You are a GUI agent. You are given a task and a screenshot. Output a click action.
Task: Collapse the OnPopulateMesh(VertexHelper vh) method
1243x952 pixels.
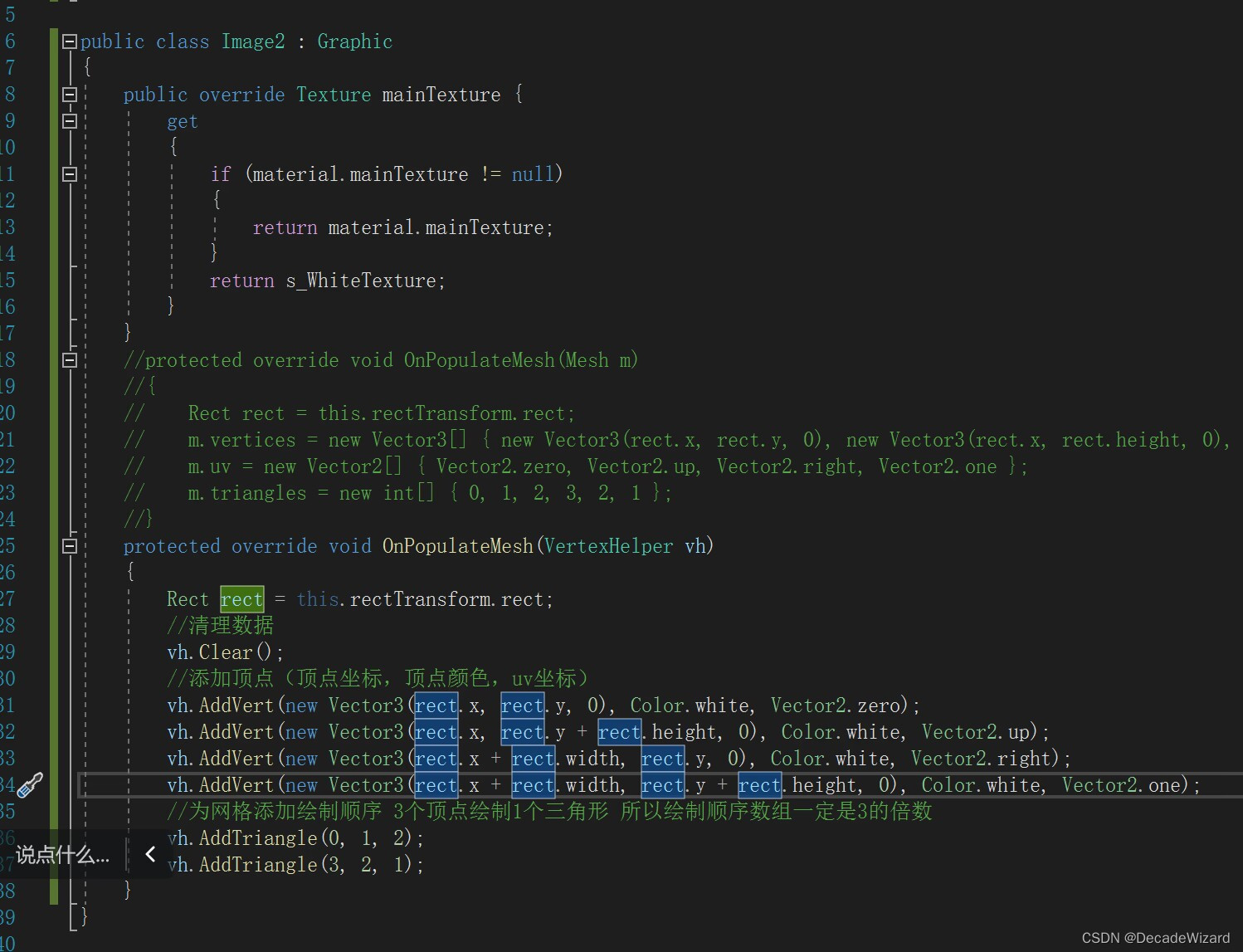point(70,546)
